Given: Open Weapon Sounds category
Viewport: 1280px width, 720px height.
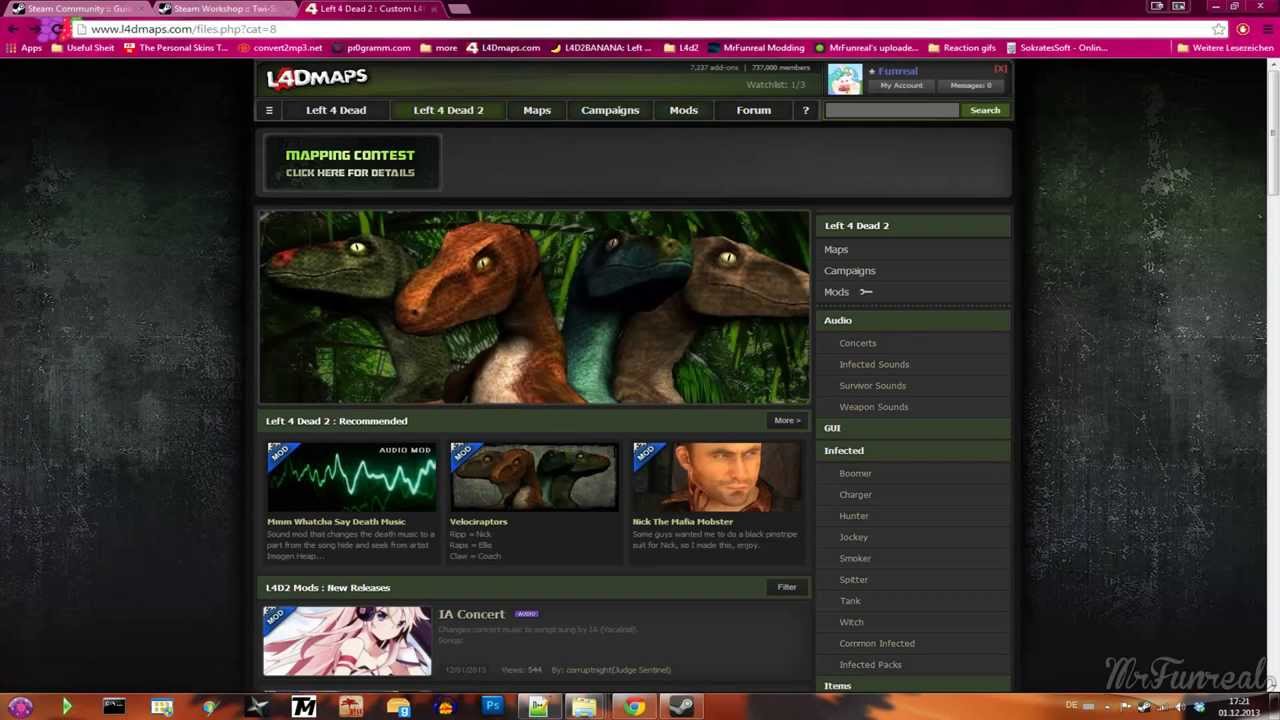Looking at the screenshot, I should 874,407.
